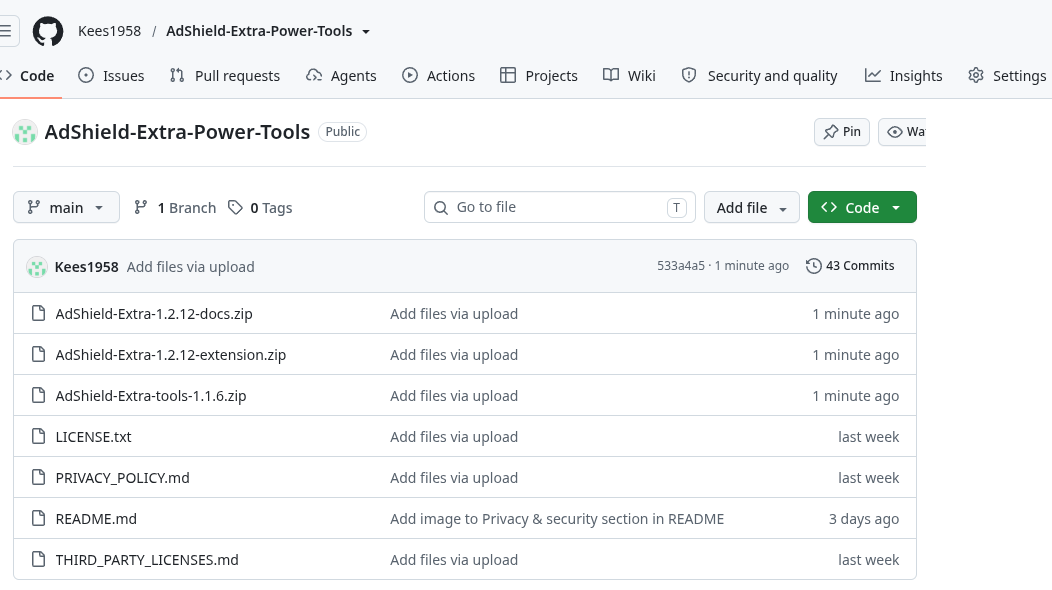Click file icon next to AdShield-Extra-1.2.12-docs.zip

[x=38, y=313]
